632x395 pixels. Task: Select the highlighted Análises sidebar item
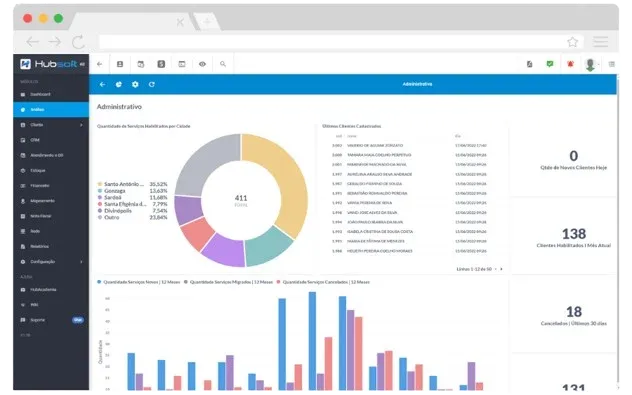51,110
